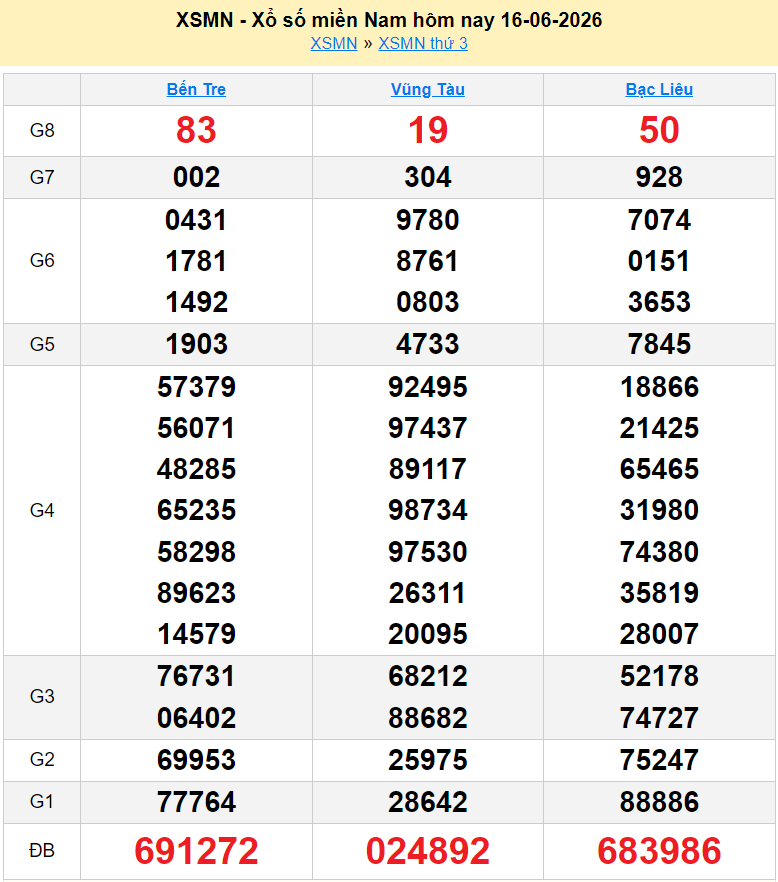Click G6 number 7074

(x=659, y=220)
